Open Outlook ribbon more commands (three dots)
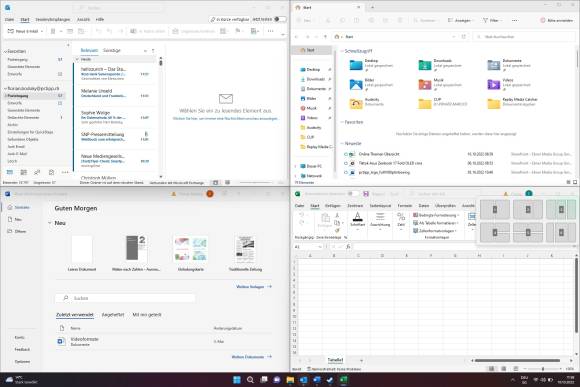 click(270, 31)
